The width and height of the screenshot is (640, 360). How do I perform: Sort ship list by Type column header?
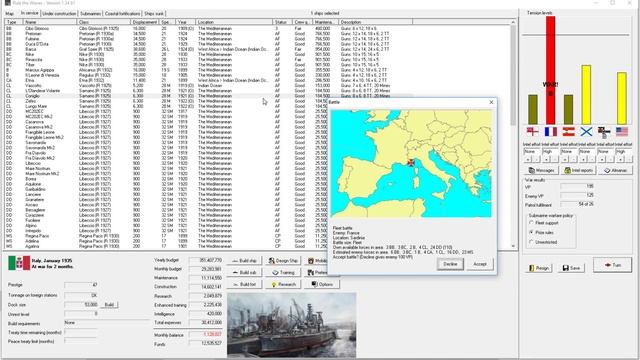pos(13,22)
